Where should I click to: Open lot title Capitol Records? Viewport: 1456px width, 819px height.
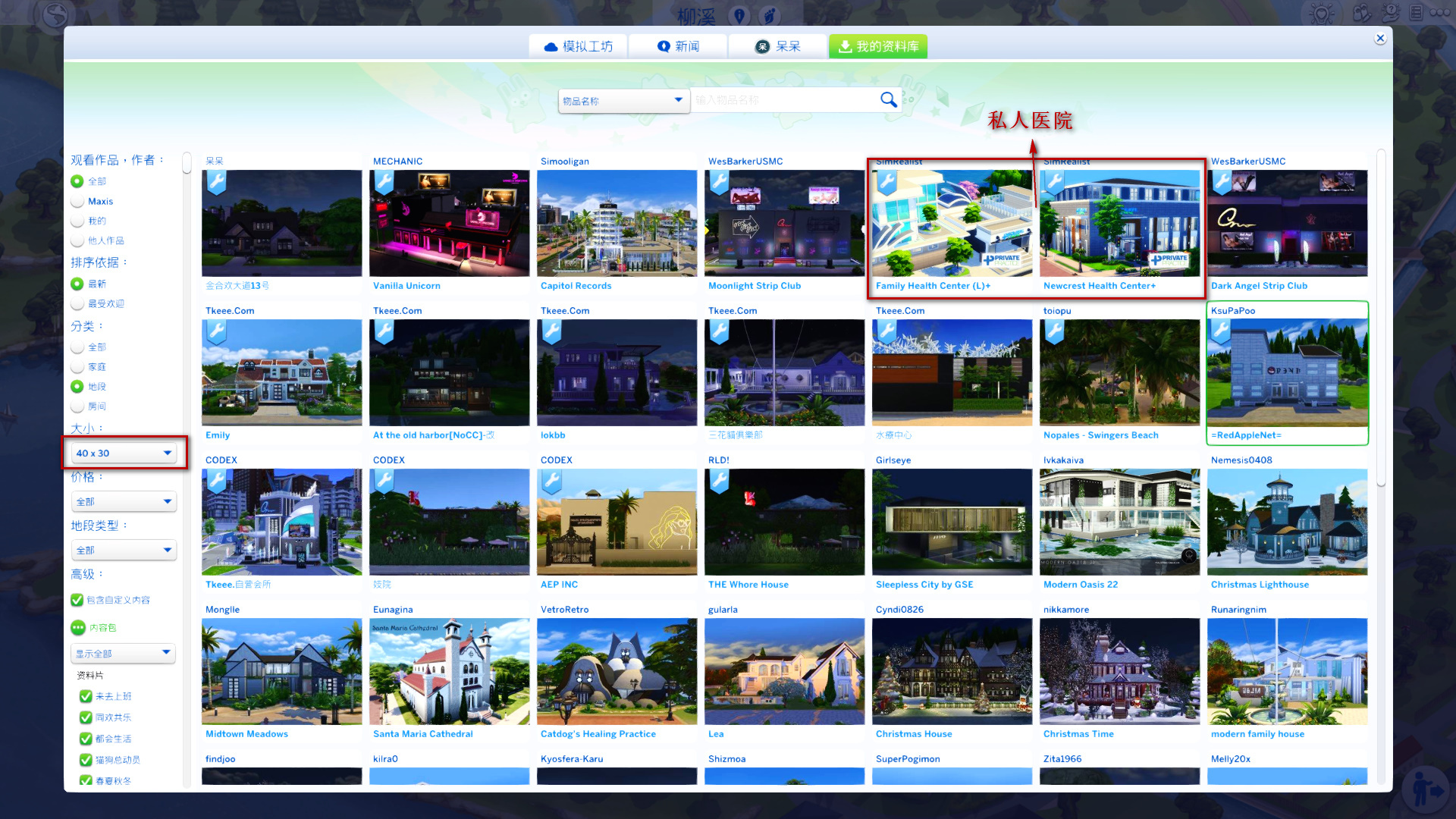576,286
